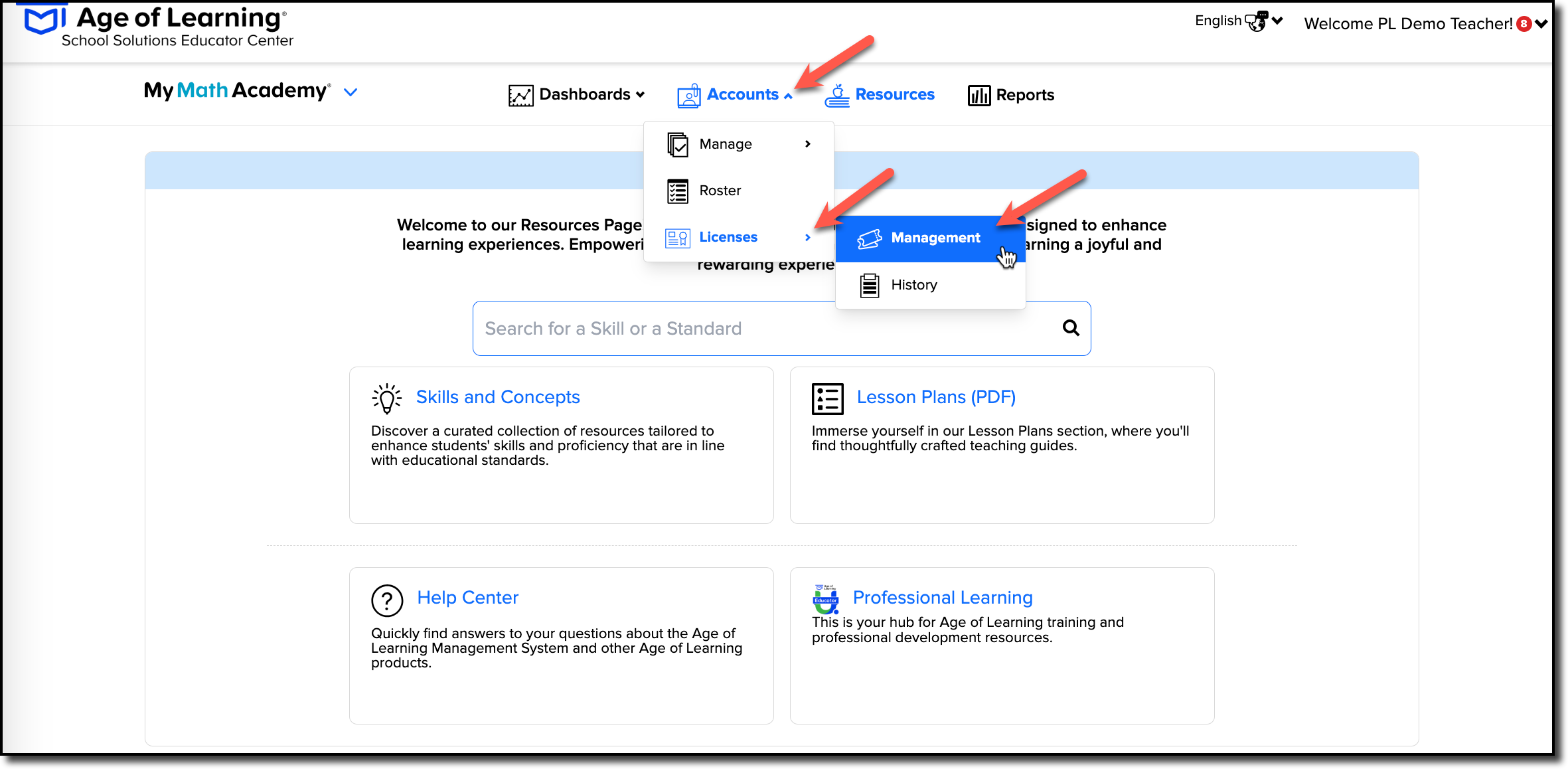Screen dimensions: 1568x769
Task: Click the Reports bar chart icon
Action: [x=979, y=96]
